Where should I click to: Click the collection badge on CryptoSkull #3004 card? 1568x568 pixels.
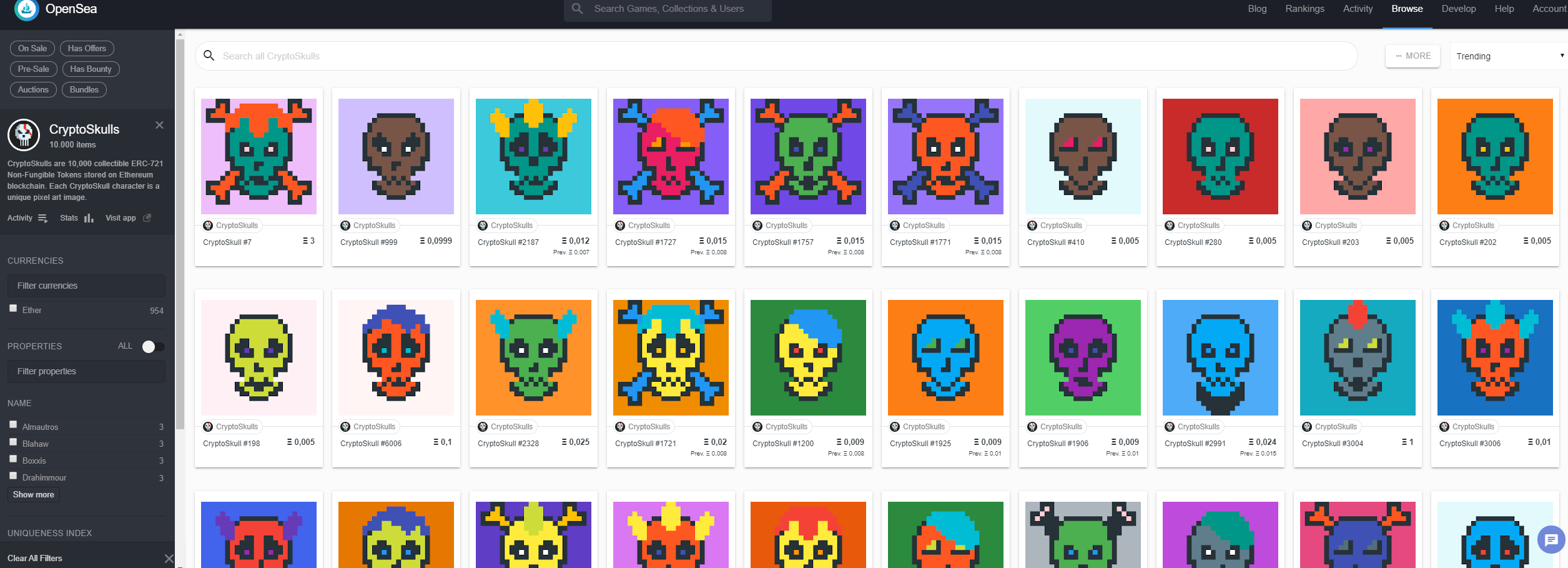[1330, 427]
